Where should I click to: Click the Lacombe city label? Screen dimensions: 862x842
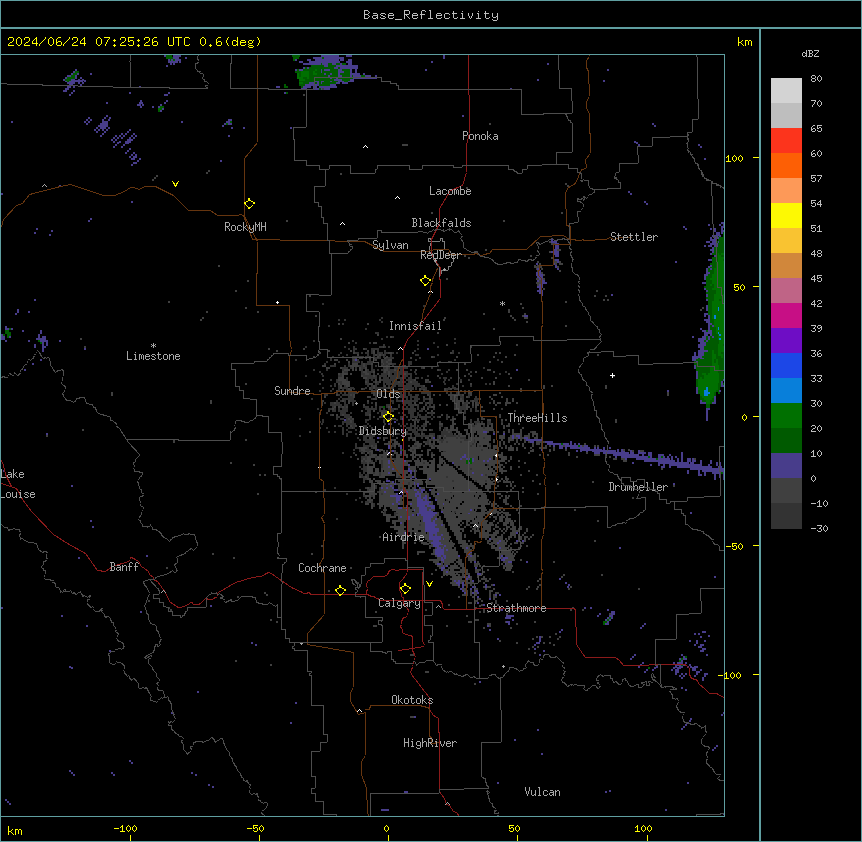(450, 191)
